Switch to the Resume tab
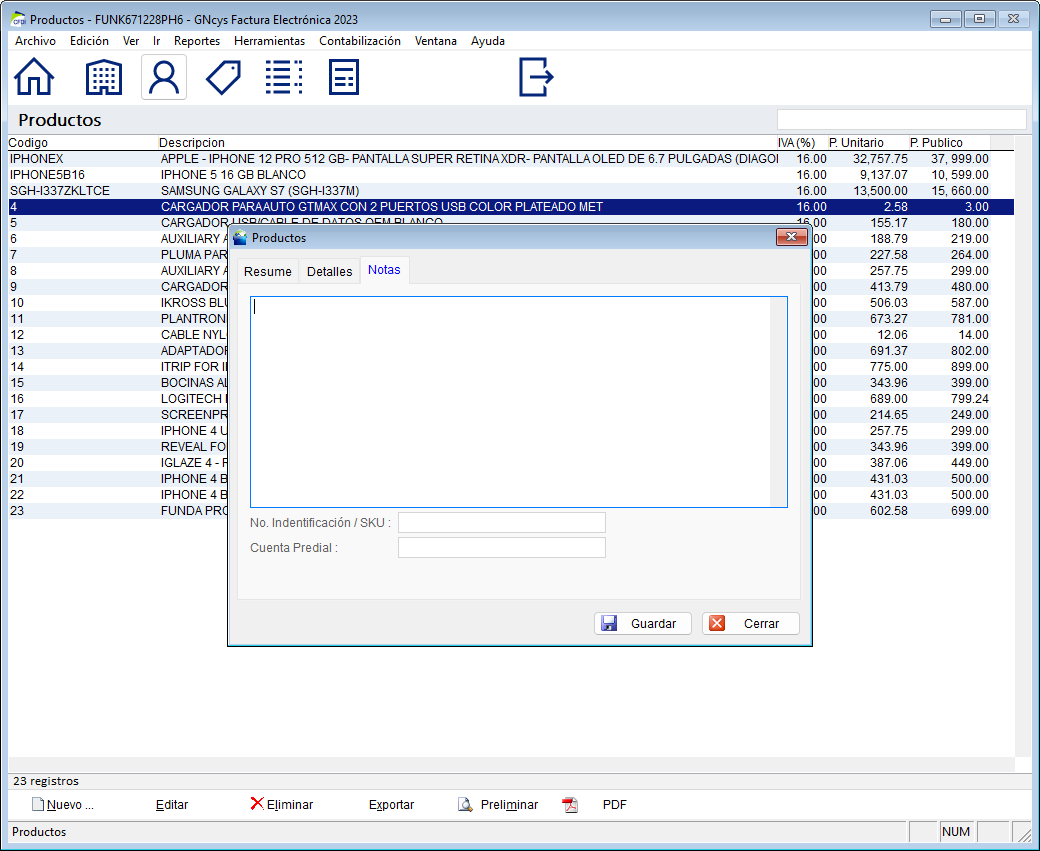 point(267,271)
